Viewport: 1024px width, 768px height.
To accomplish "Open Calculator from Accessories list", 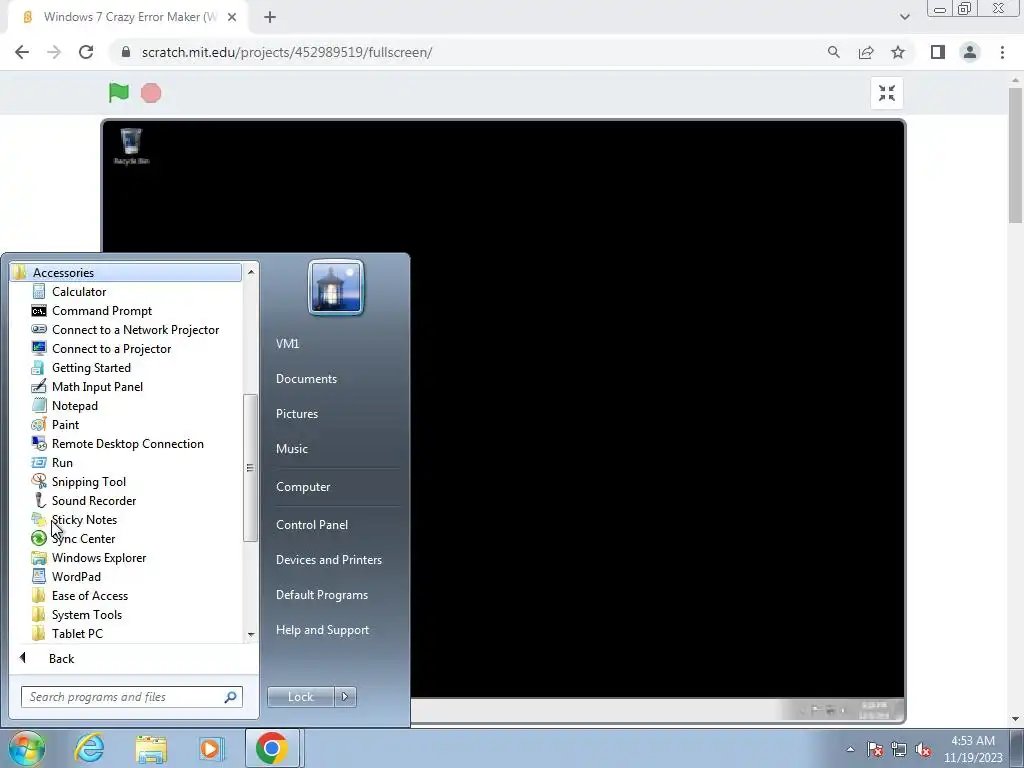I will pyautogui.click(x=78, y=292).
